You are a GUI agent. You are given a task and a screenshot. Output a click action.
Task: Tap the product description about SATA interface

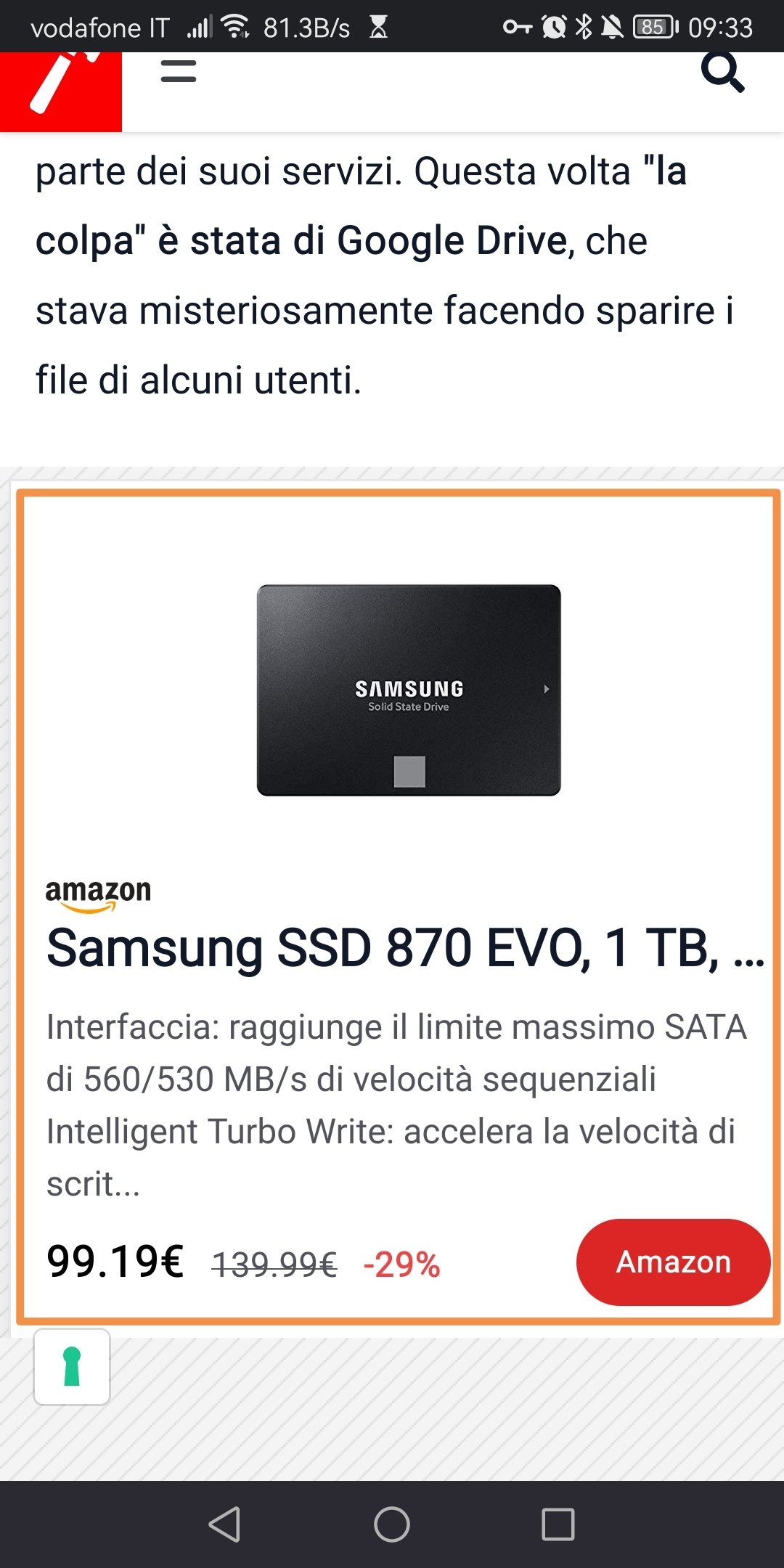pyautogui.click(x=396, y=1106)
